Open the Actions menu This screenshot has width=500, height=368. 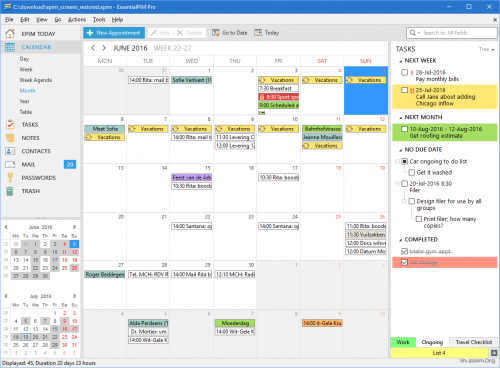[77, 20]
